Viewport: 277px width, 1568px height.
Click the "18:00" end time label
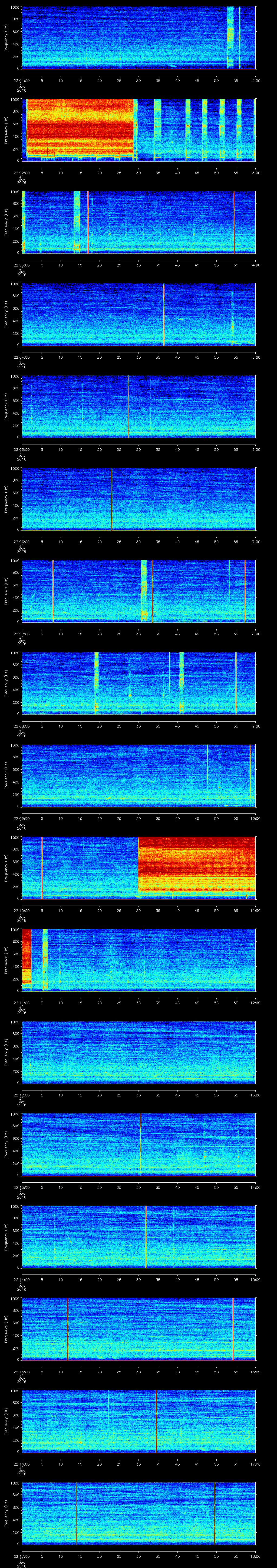pos(255,1556)
